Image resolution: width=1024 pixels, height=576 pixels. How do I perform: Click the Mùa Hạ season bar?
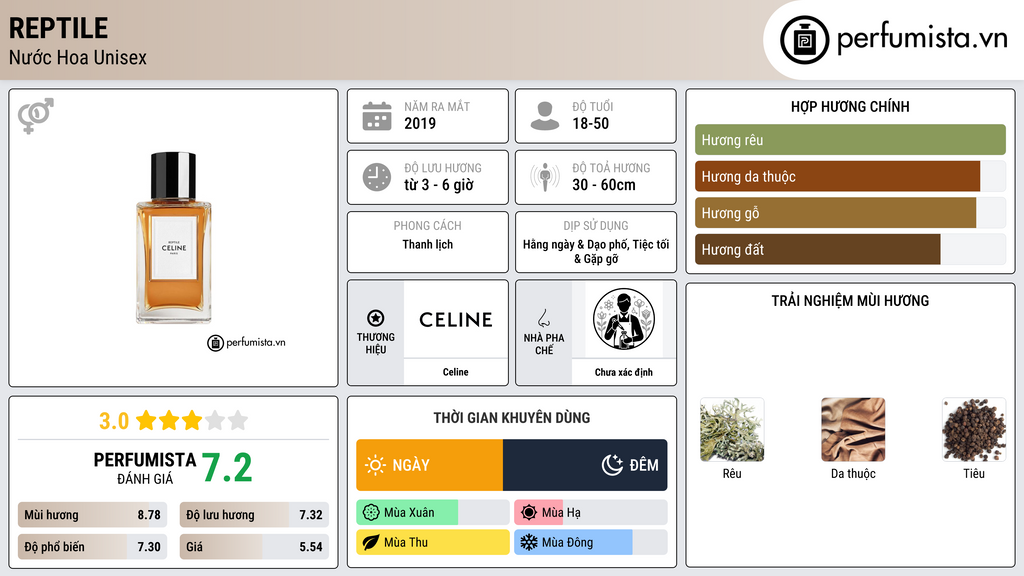click(591, 513)
